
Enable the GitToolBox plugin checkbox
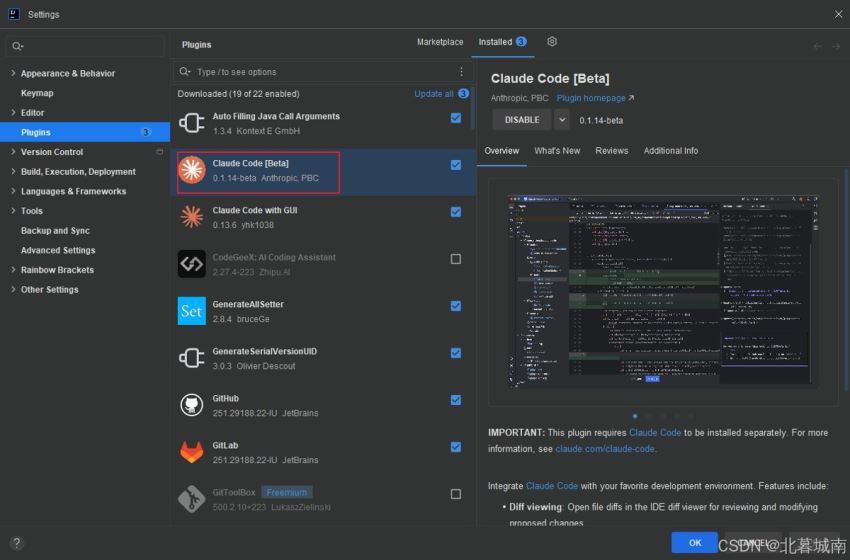(x=456, y=494)
